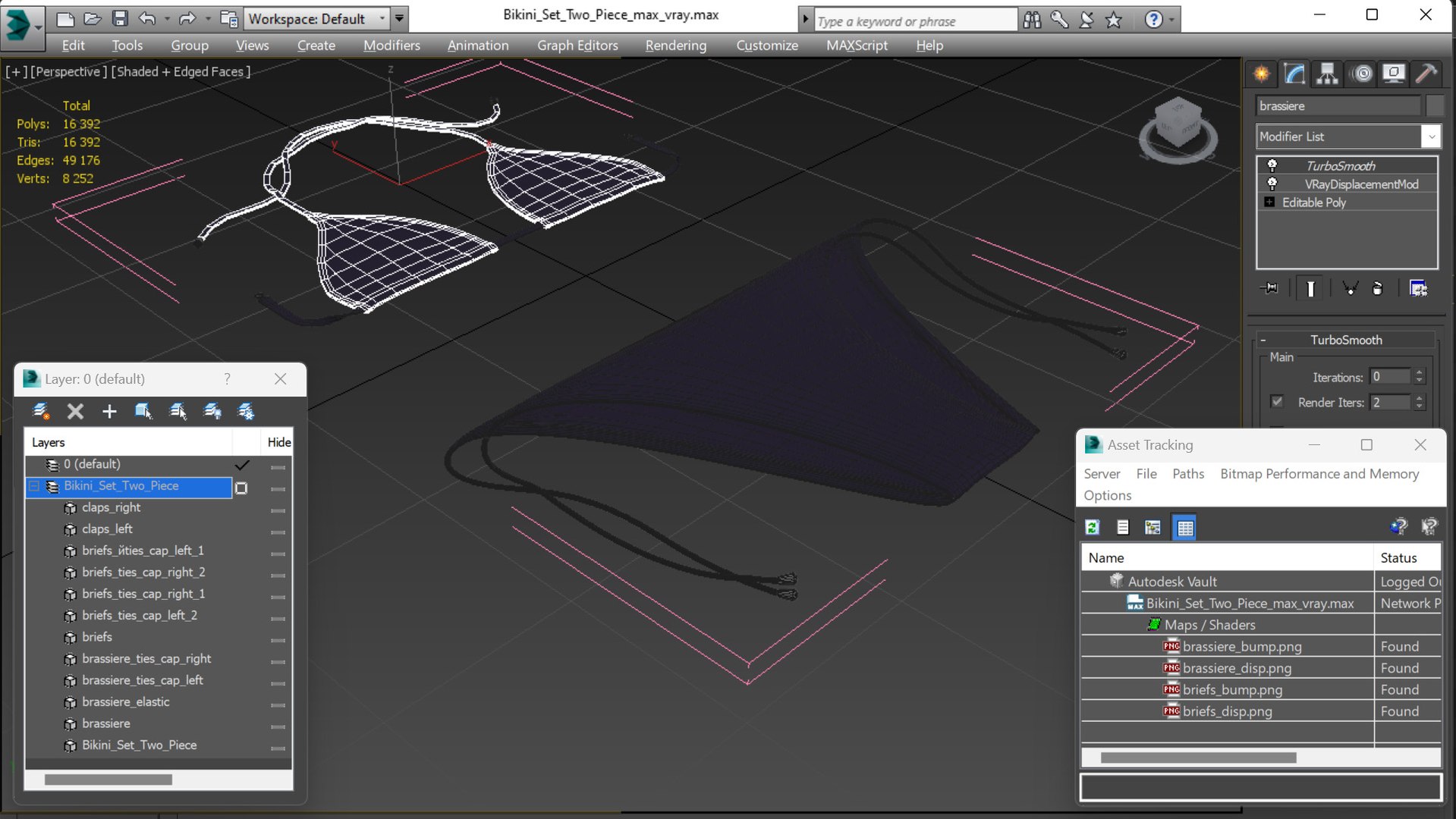Click Remove Modifier from stack icon

point(1378,288)
